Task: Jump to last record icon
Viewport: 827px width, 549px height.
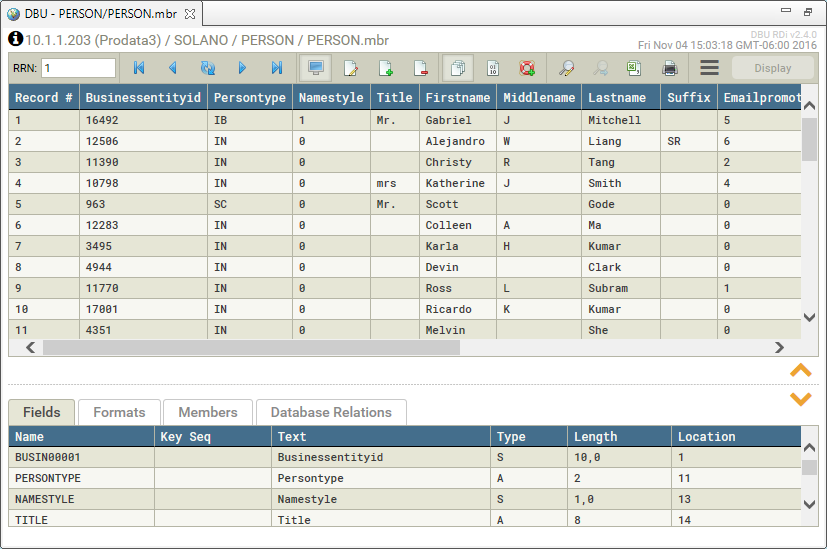Action: 277,68
